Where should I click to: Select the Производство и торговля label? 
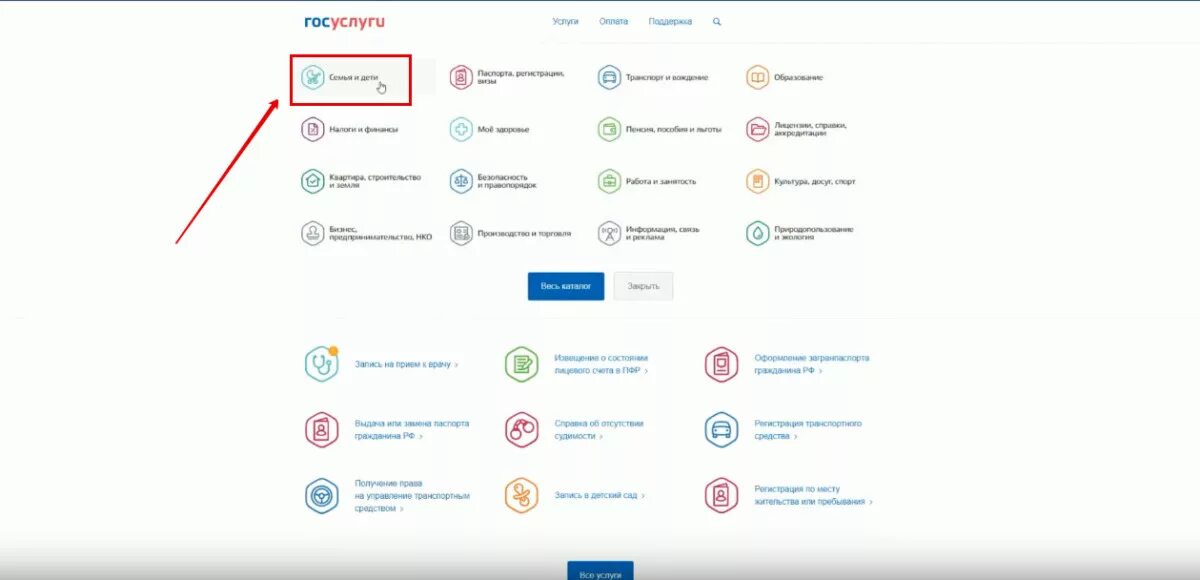[524, 233]
